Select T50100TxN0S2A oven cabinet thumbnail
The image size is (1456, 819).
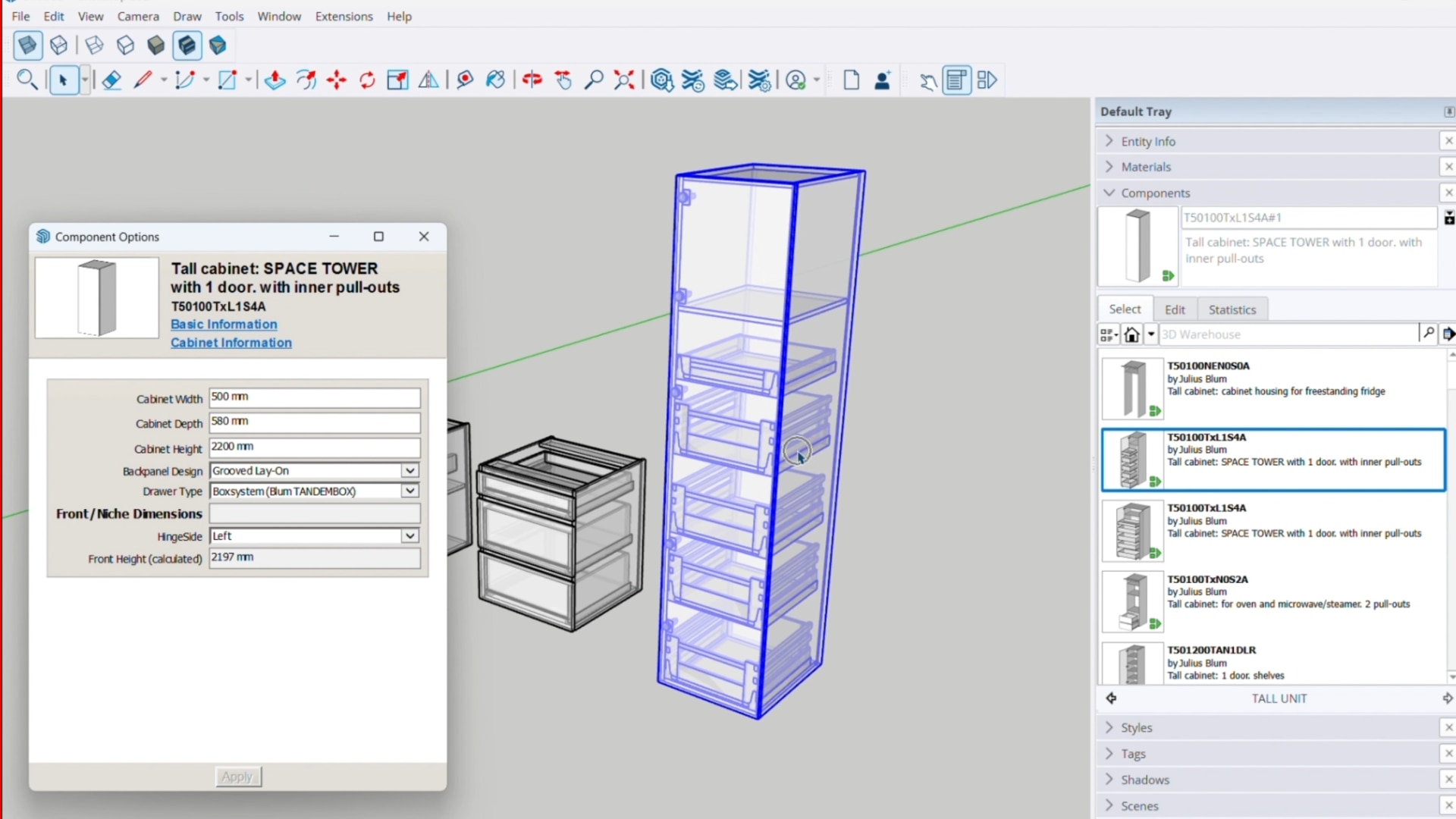[x=1132, y=601]
